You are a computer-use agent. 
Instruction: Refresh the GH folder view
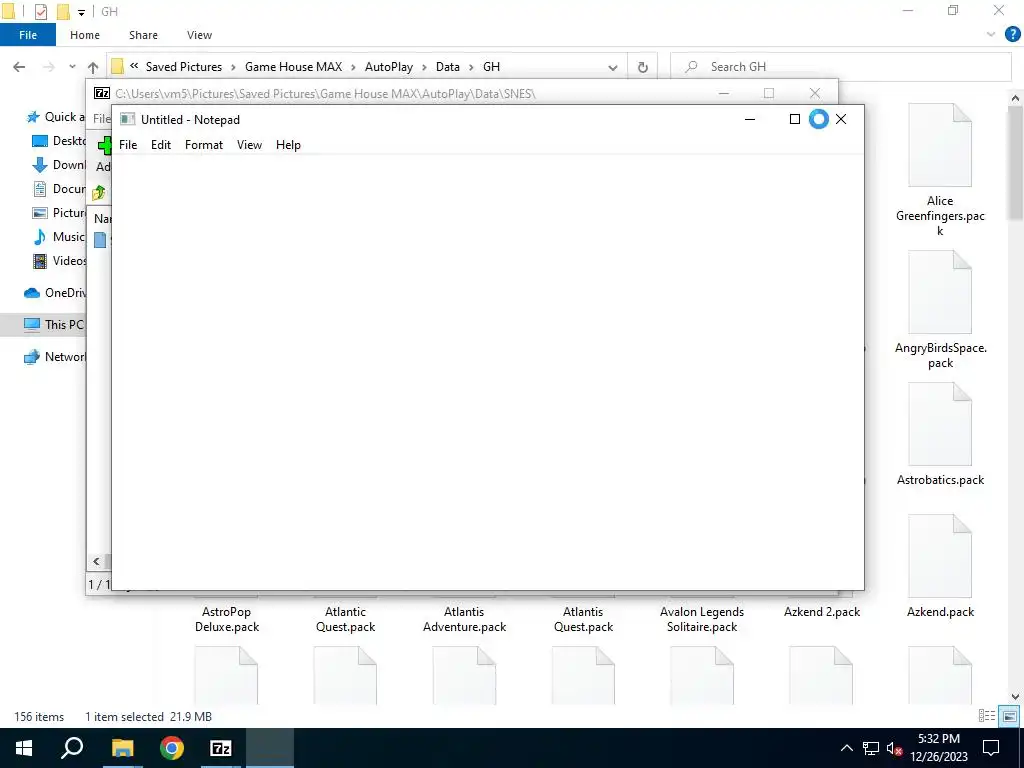[643, 67]
